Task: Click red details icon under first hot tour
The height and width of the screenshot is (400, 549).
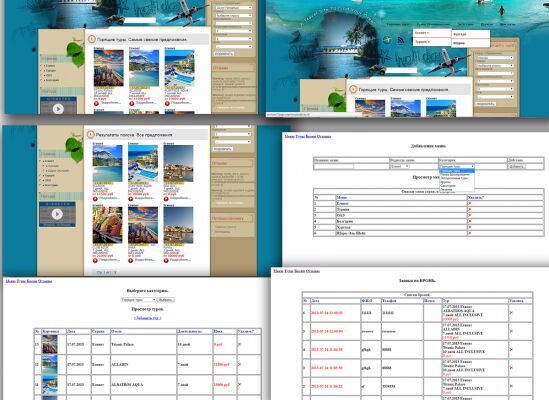Action: [x=96, y=104]
